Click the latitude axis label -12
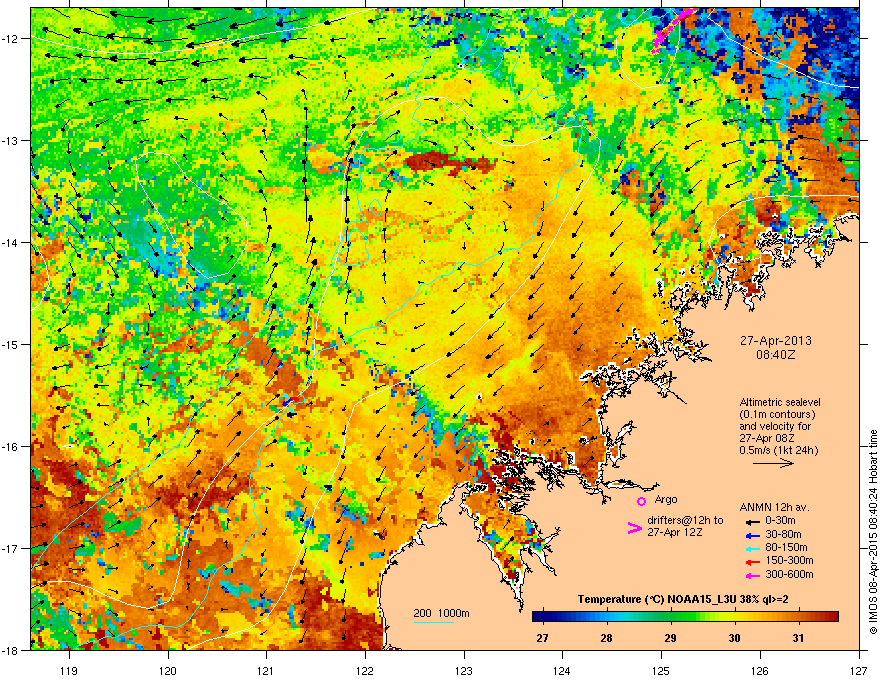Image resolution: width=880 pixels, height=680 pixels. click(x=11, y=39)
